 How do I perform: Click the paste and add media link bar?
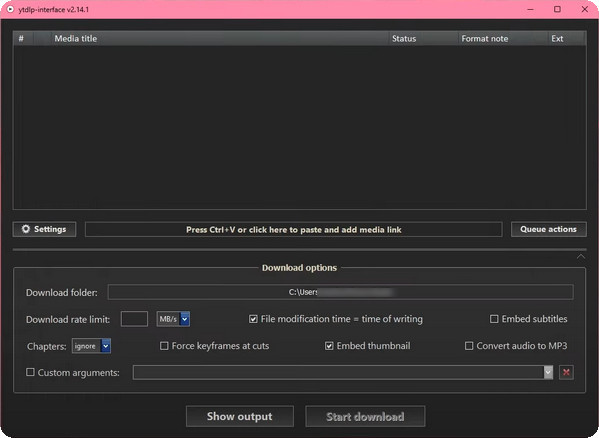293,230
